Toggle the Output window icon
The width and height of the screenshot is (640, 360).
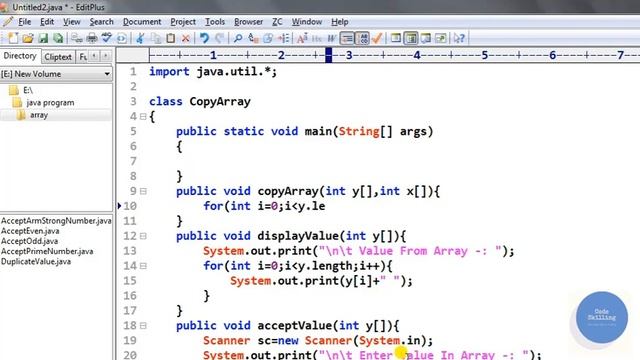pos(426,38)
